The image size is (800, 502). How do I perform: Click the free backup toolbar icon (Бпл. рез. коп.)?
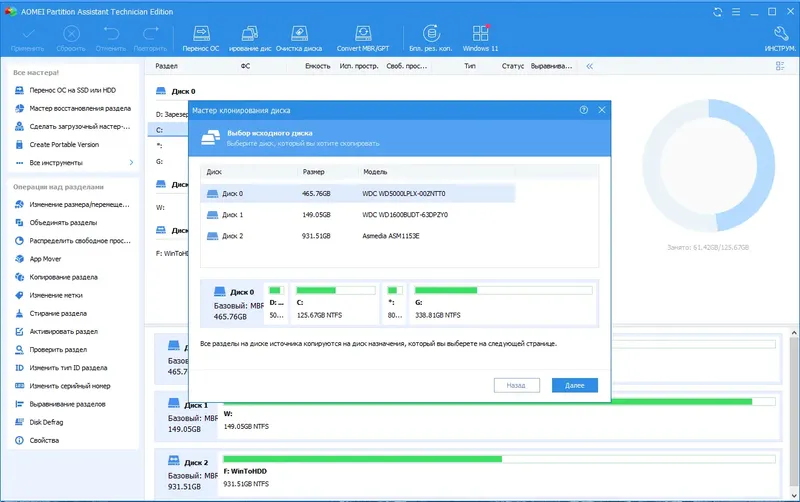pos(431,38)
